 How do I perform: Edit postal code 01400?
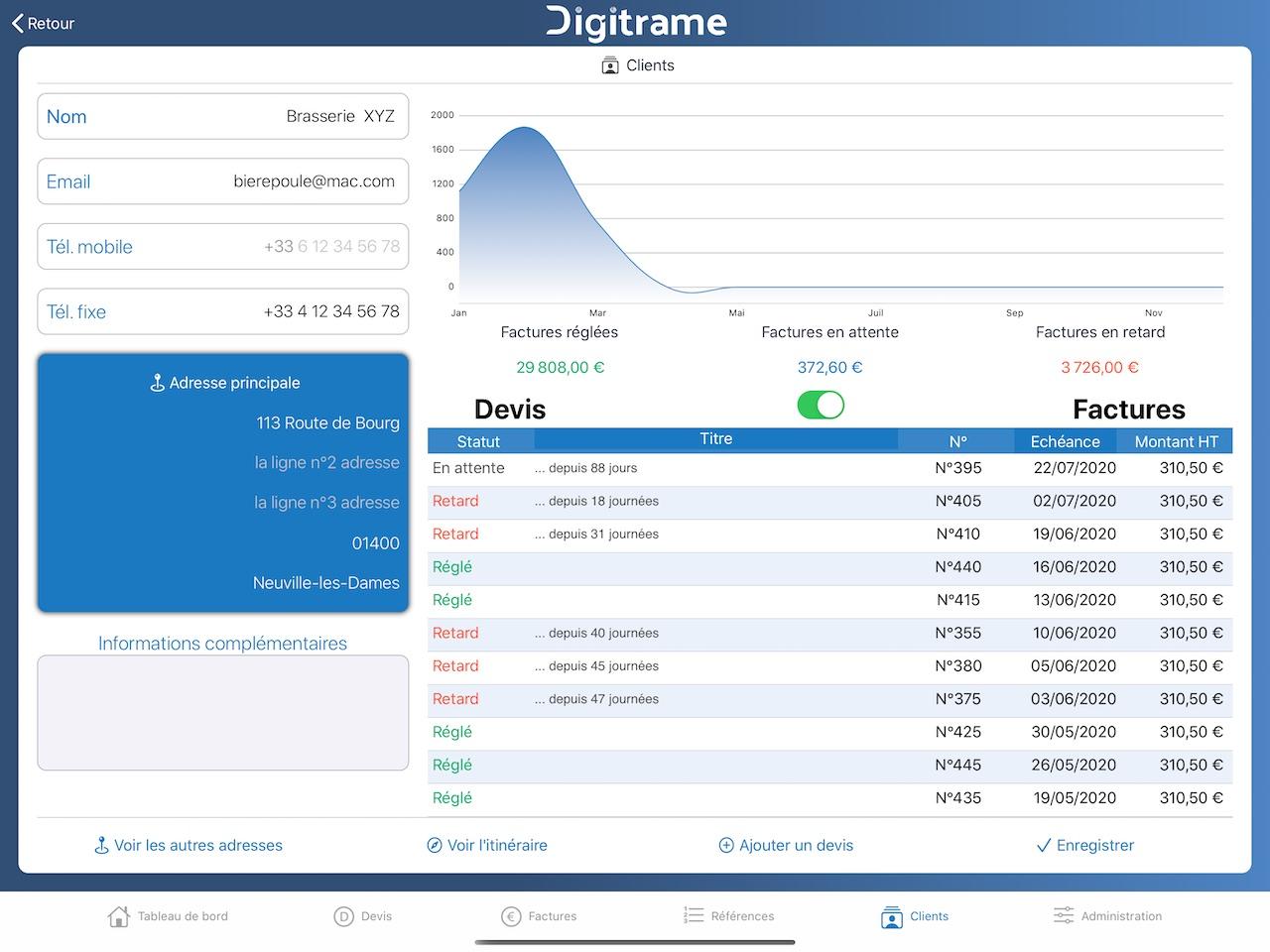click(375, 543)
